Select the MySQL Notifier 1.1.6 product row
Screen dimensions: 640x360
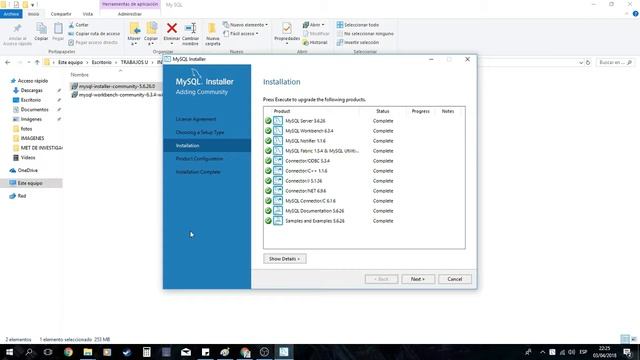point(364,141)
